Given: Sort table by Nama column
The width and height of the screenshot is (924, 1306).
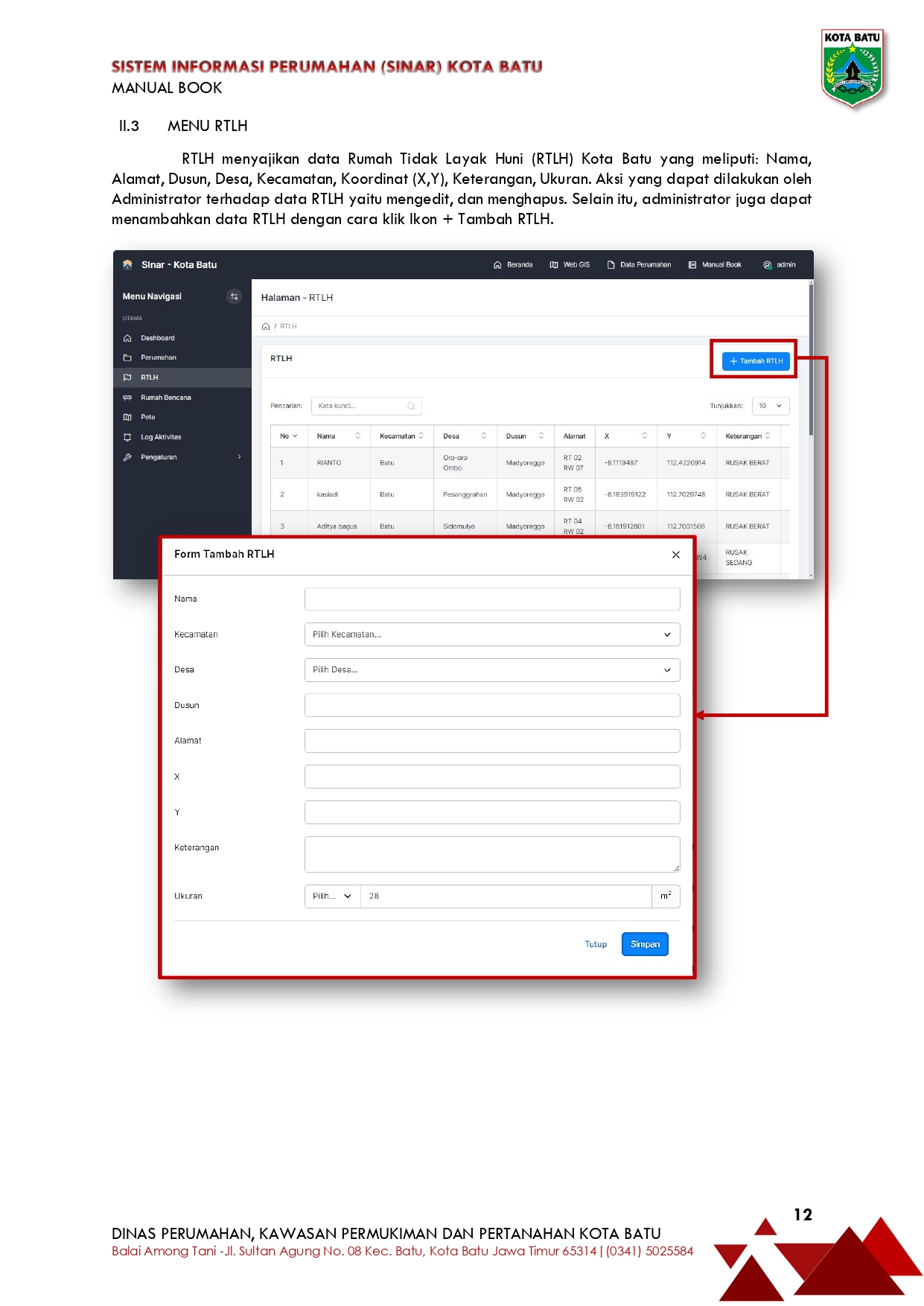Looking at the screenshot, I should [339, 436].
